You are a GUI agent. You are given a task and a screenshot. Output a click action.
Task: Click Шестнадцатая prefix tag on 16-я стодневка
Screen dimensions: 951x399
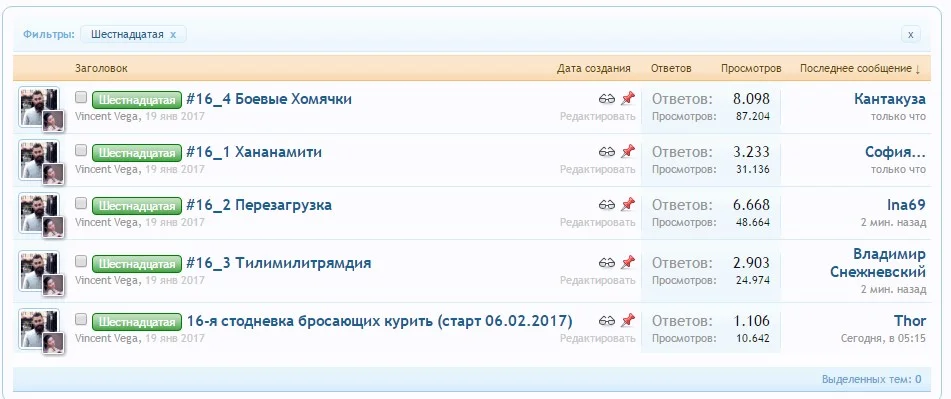[137, 321]
